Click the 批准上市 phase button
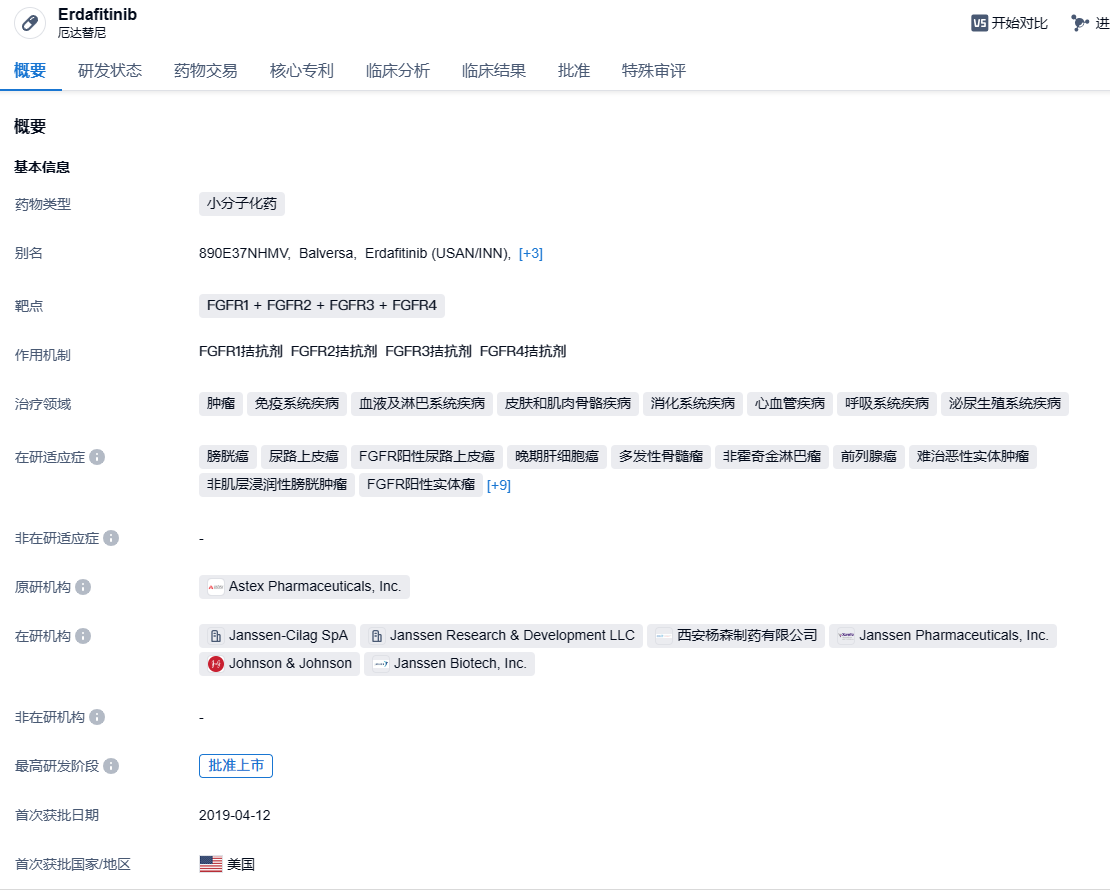The height and width of the screenshot is (890, 1110). [236, 766]
